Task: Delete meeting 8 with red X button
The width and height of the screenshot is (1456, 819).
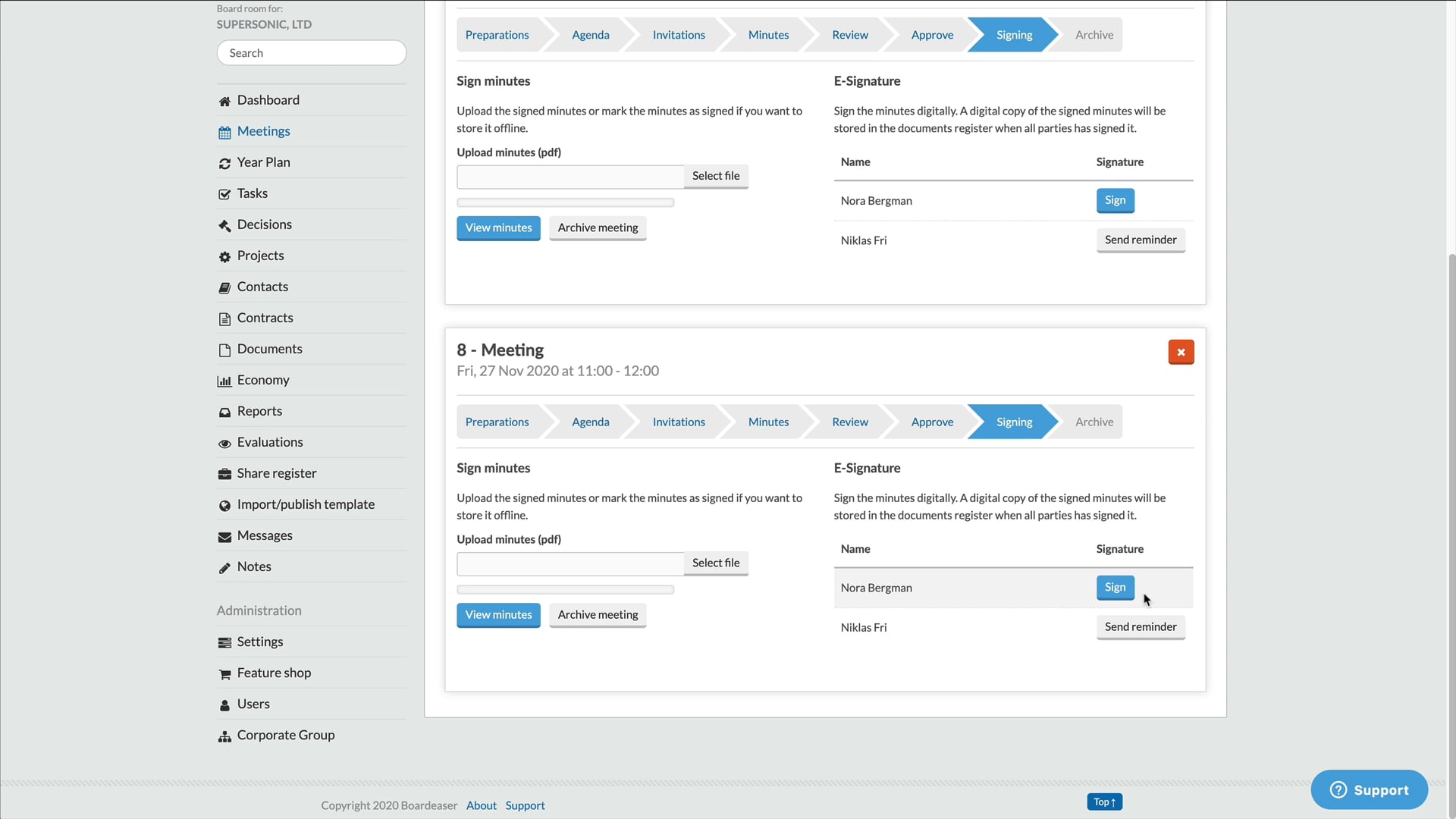Action: (x=1181, y=352)
